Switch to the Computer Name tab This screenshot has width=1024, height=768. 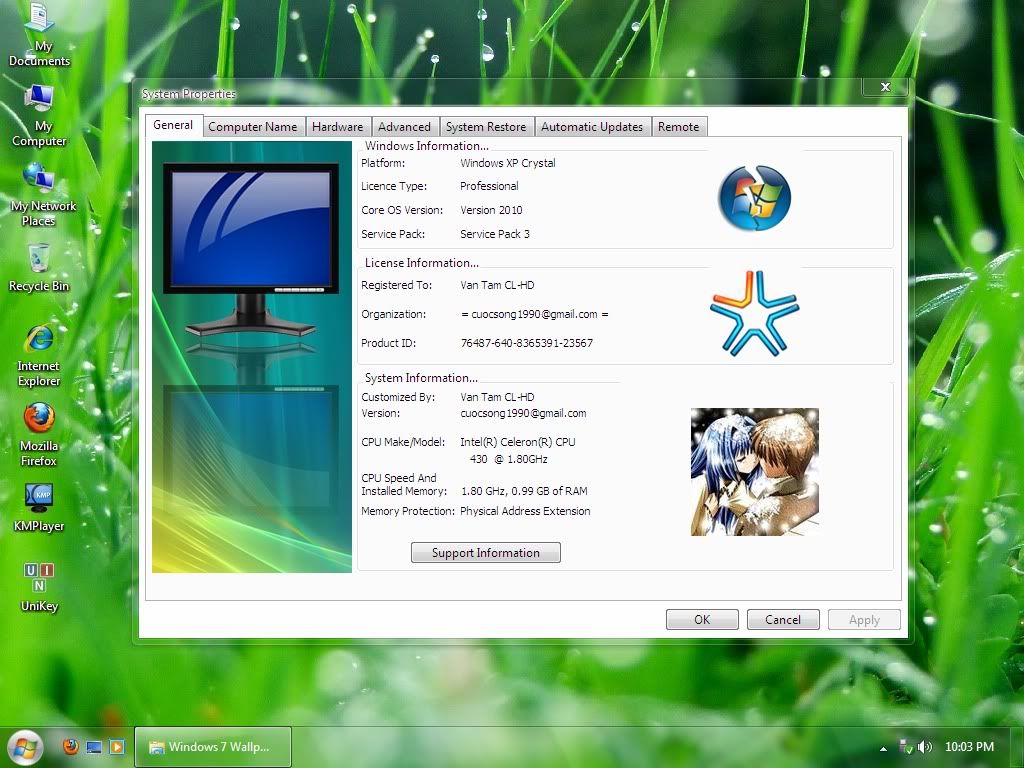click(252, 127)
